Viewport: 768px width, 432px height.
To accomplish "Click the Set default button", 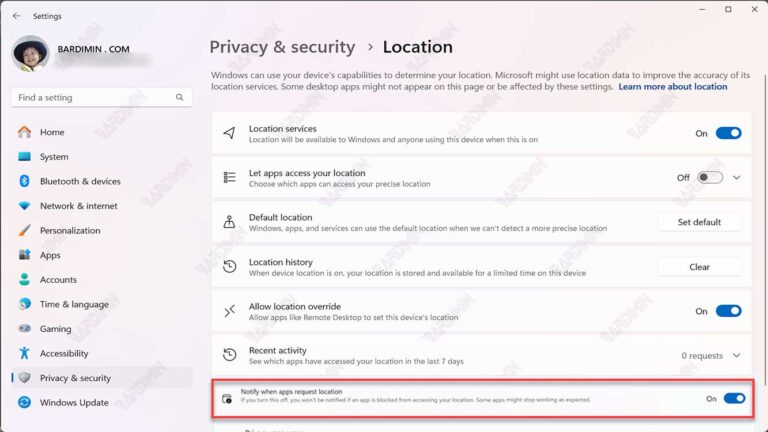I will coord(699,222).
